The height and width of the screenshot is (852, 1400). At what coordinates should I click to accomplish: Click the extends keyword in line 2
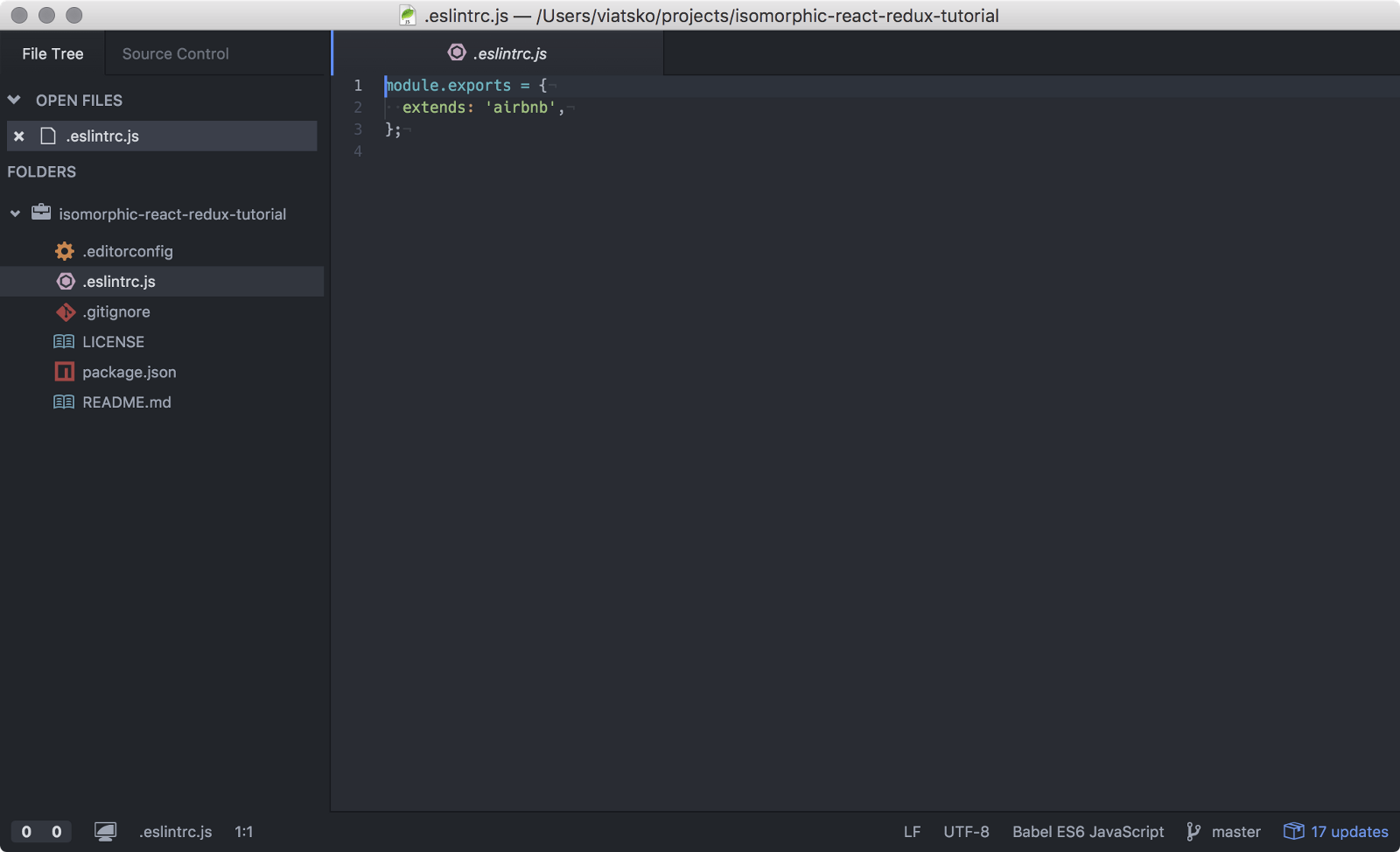(434, 107)
